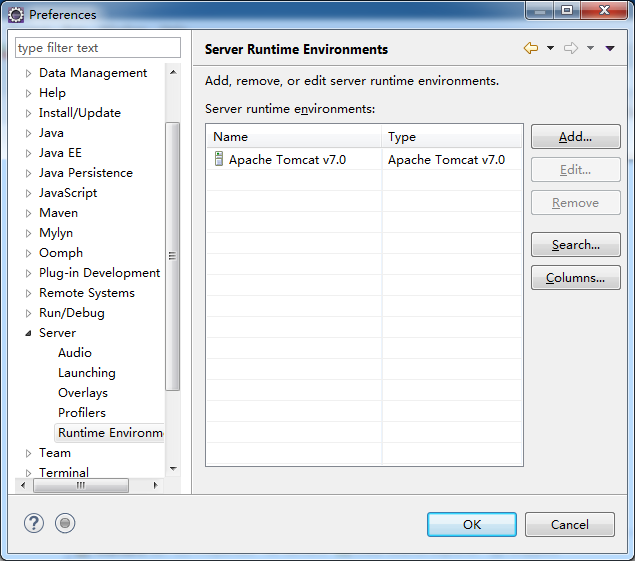Expand the Mylyn tree node
The height and width of the screenshot is (561, 635).
[x=28, y=233]
